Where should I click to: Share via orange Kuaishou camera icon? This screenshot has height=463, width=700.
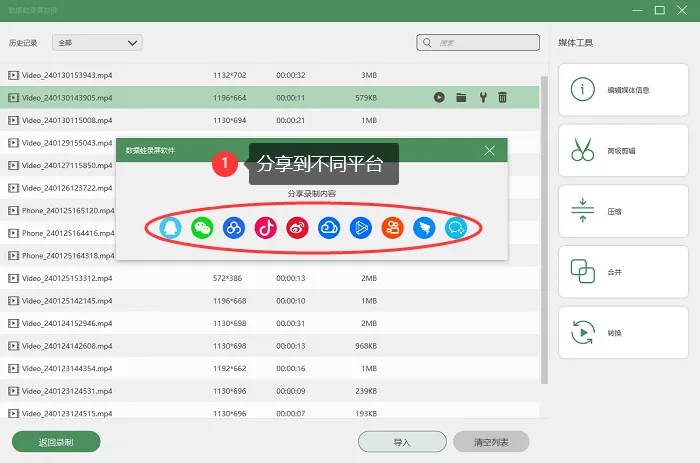pos(392,228)
